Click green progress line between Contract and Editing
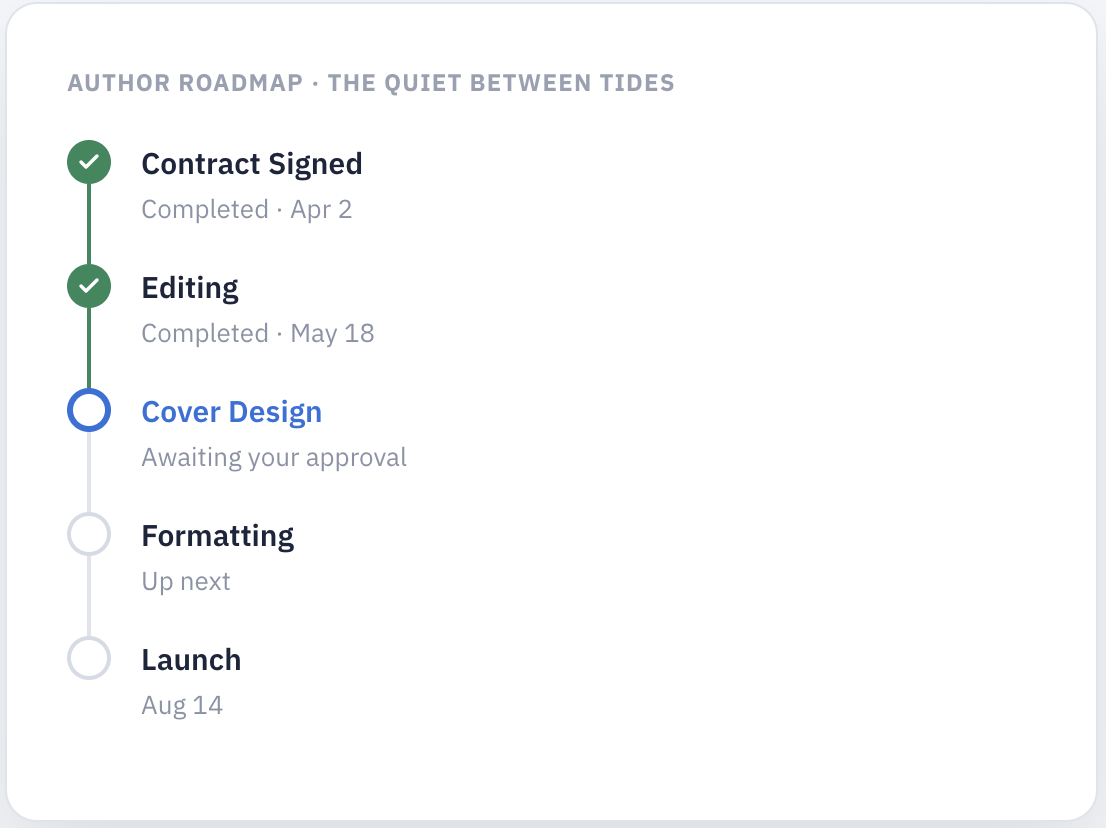The height and width of the screenshot is (828, 1106). coord(89,224)
